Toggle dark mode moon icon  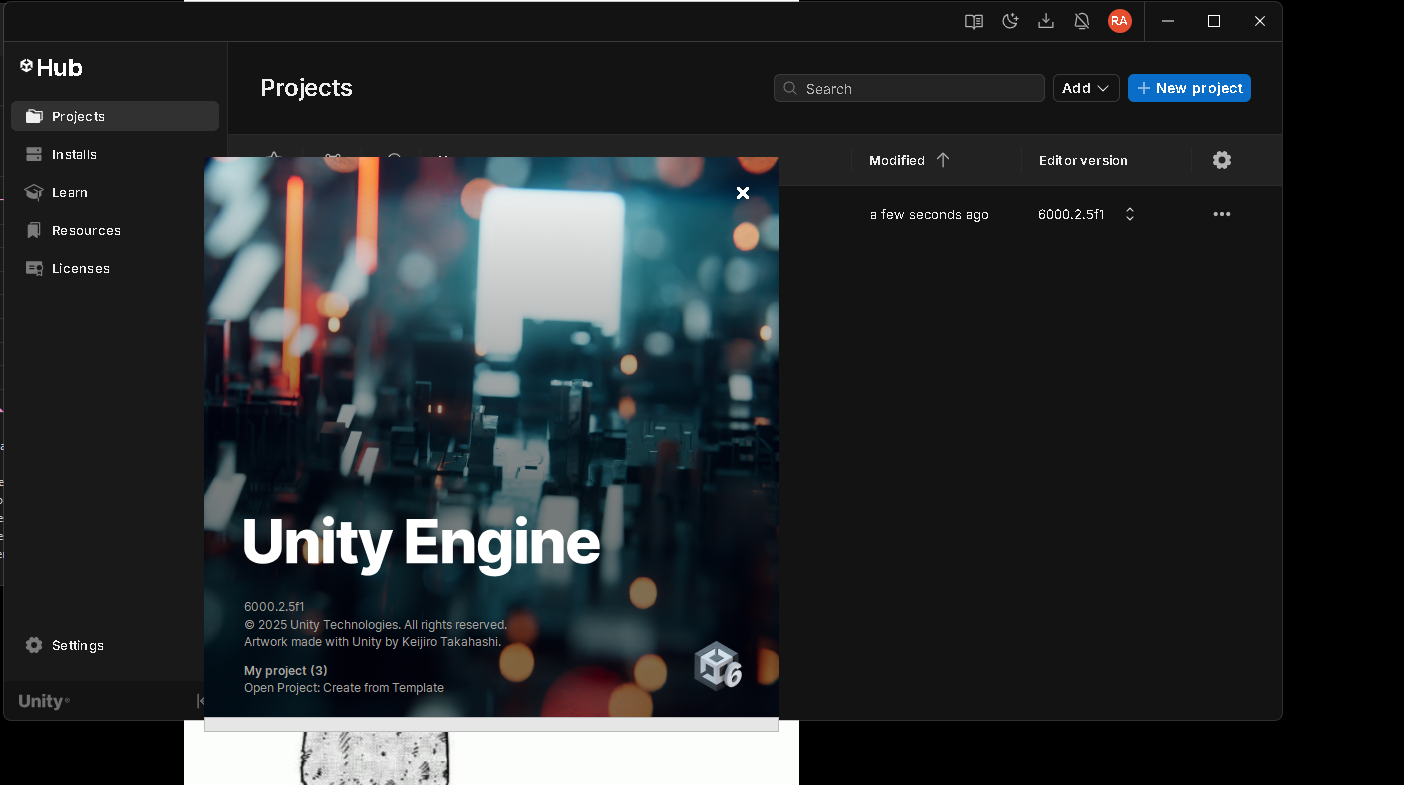(x=1010, y=21)
